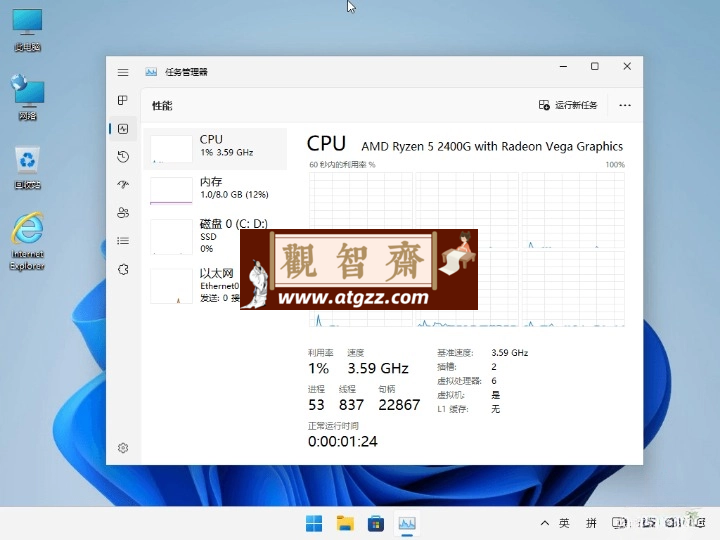
Task: Open the three-dot more options menu
Action: (x=624, y=105)
